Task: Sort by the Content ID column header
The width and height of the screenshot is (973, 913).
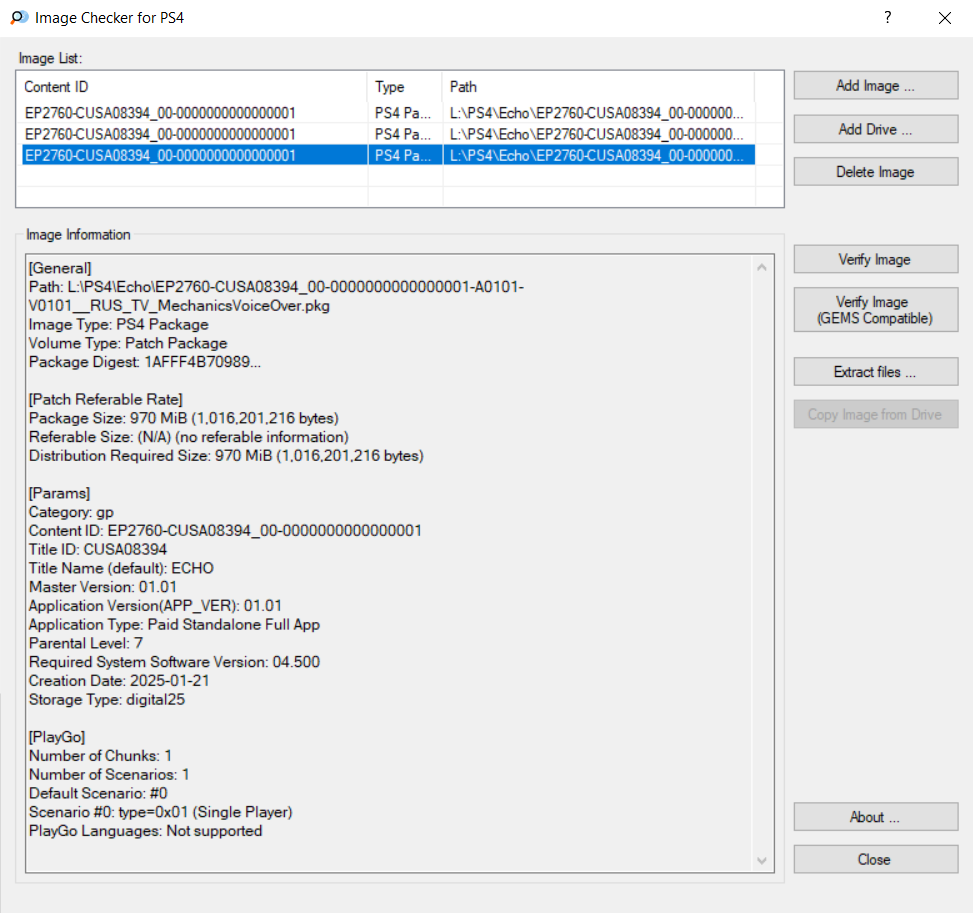Action: tap(193, 87)
